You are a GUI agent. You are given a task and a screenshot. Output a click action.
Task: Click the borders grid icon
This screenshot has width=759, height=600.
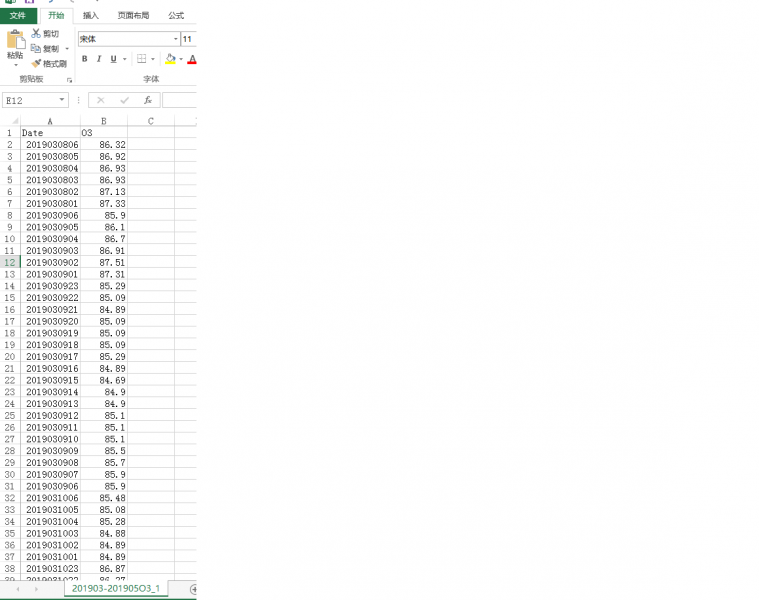[x=141, y=59]
